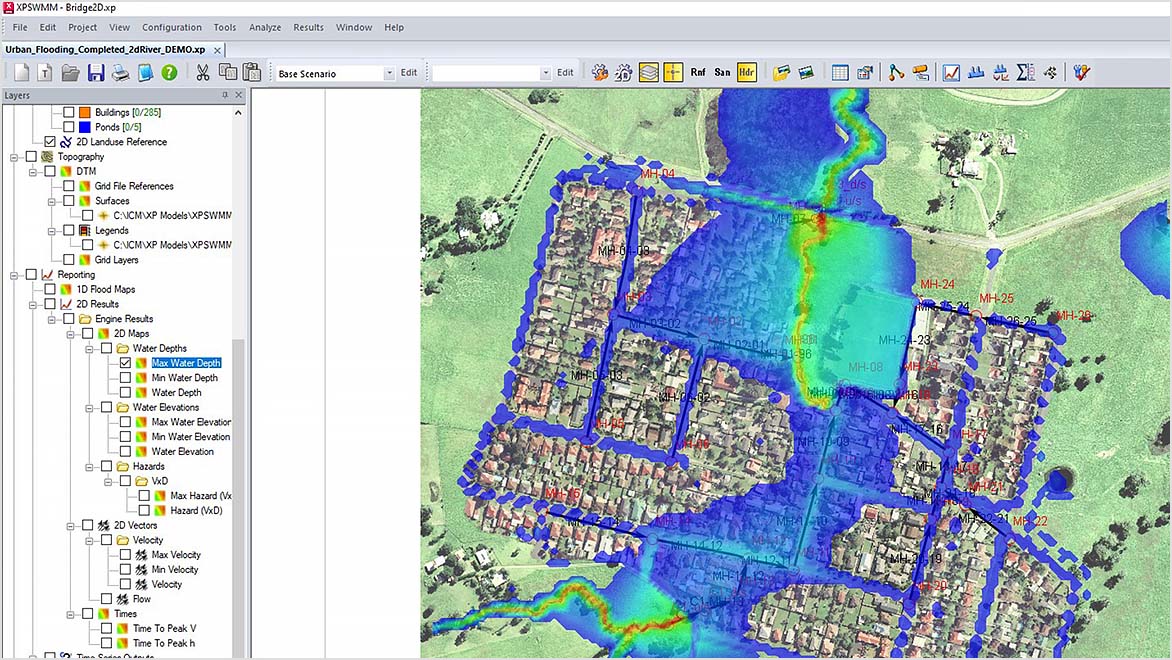
Task: Enable the Max Velocity checkbox
Action: [125, 554]
